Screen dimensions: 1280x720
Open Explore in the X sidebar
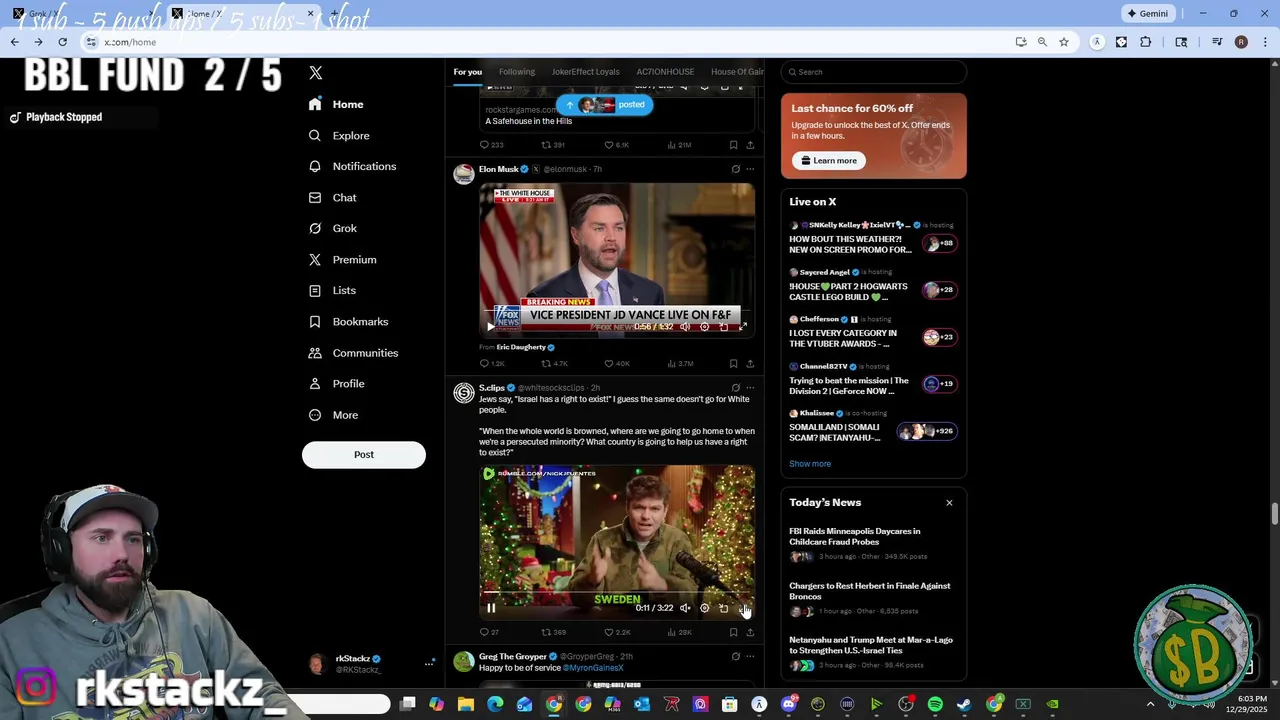(x=339, y=135)
